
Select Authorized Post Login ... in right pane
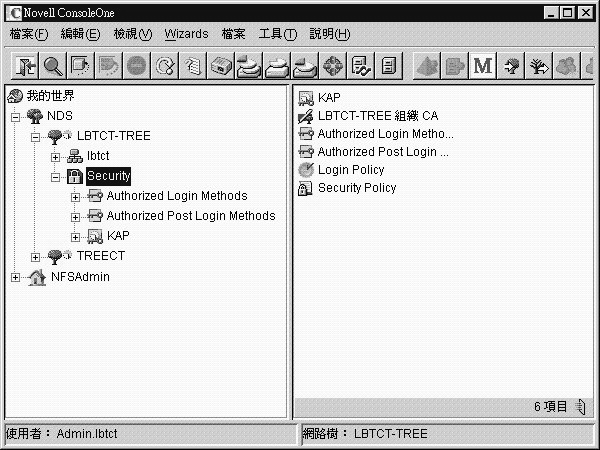[x=383, y=152]
